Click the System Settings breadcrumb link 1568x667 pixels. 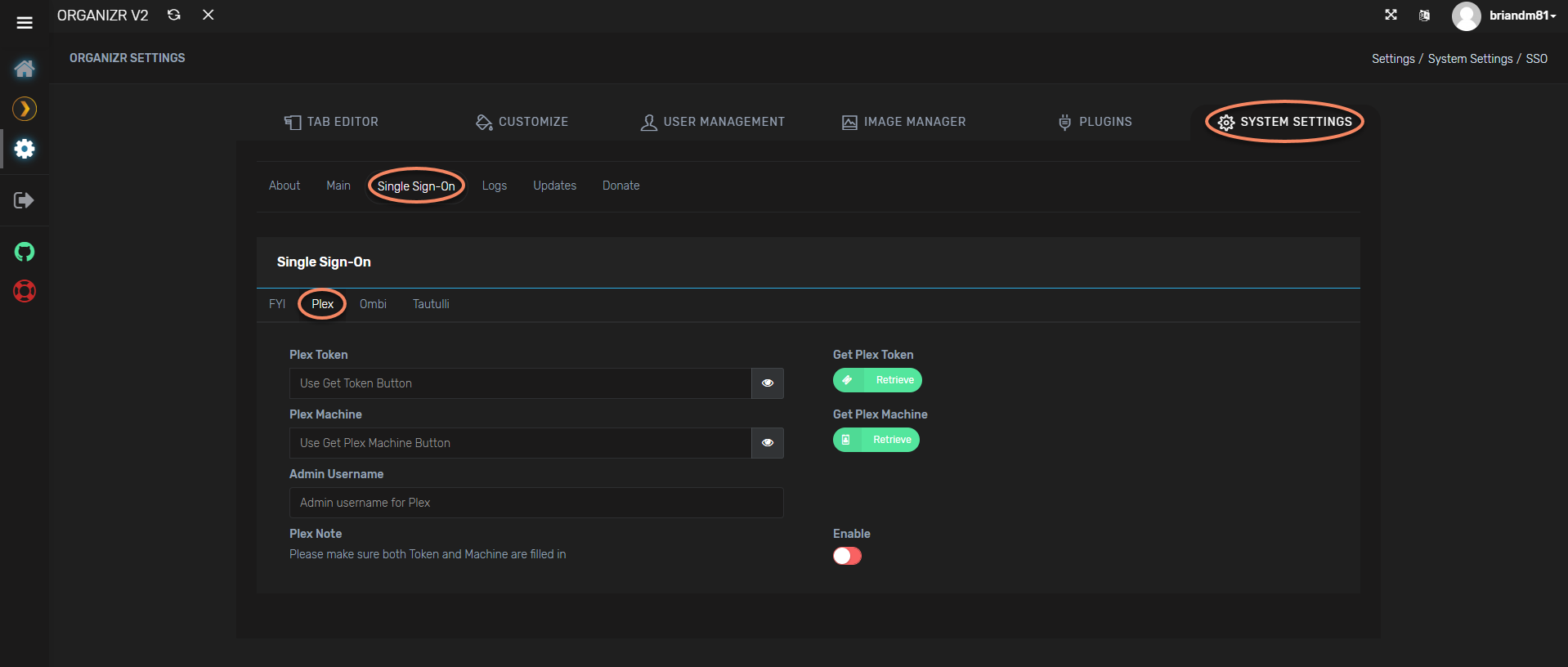(1470, 59)
